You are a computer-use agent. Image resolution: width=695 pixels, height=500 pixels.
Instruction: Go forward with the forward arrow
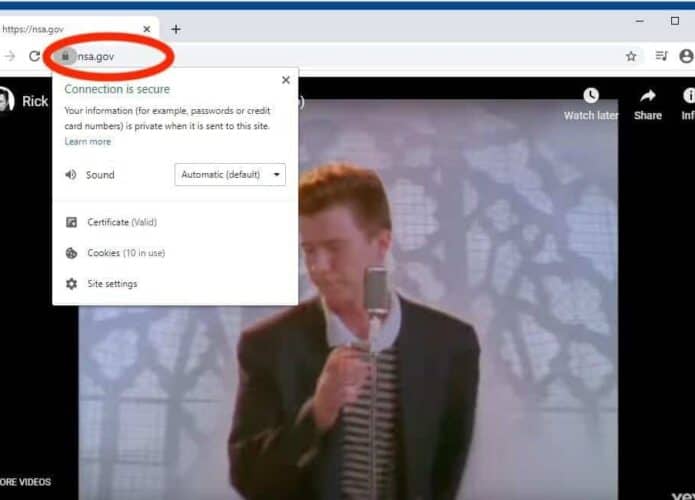tap(10, 56)
